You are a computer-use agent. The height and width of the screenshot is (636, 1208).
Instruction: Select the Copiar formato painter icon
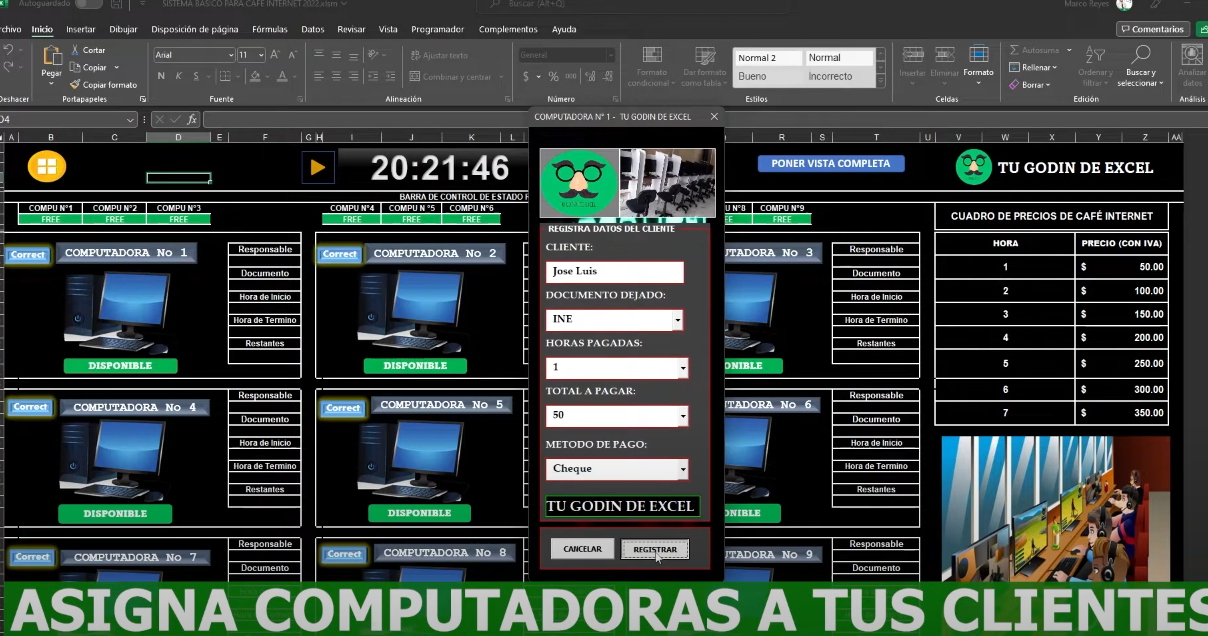tap(76, 85)
